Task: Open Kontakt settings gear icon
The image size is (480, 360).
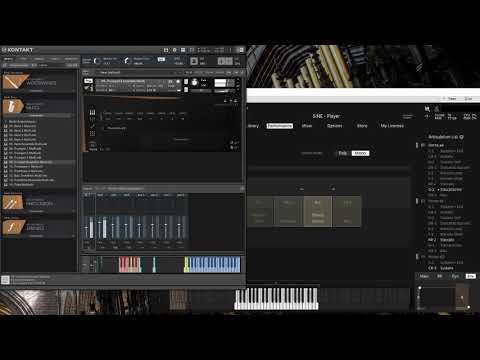Action: tap(175, 50)
